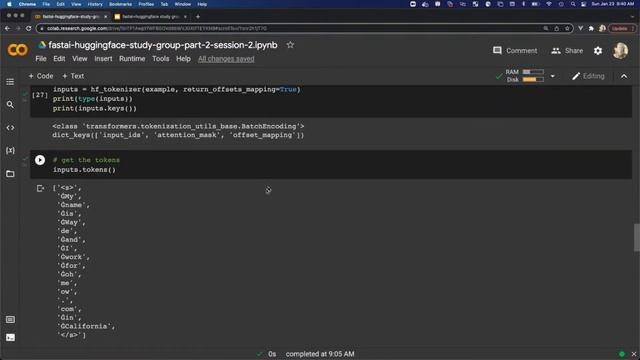
Task: Click the '# get the tokens' comment
Action: [x=86, y=160]
